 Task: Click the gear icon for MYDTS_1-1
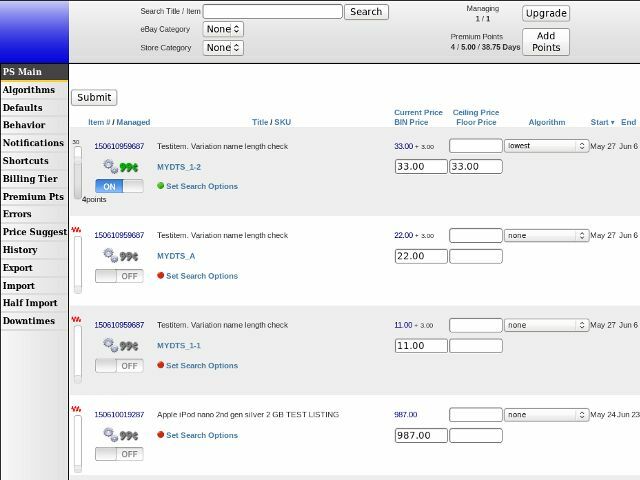(x=111, y=345)
